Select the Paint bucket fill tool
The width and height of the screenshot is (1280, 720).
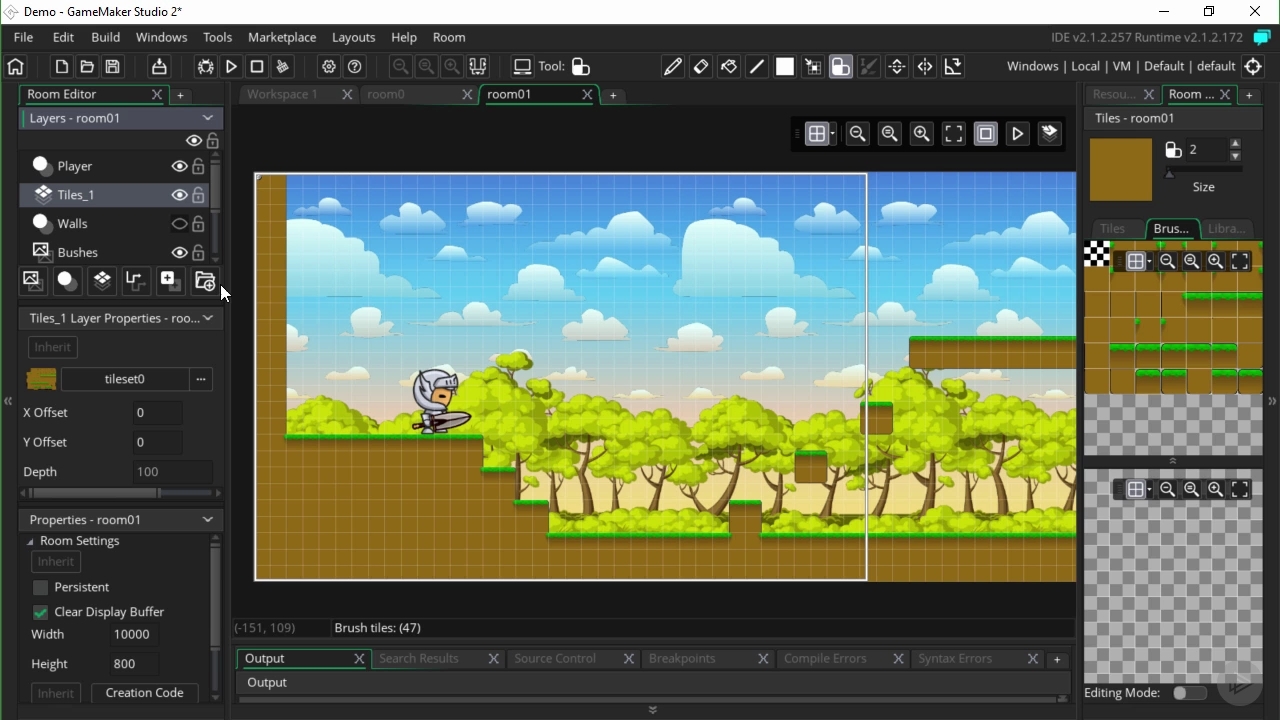[729, 66]
